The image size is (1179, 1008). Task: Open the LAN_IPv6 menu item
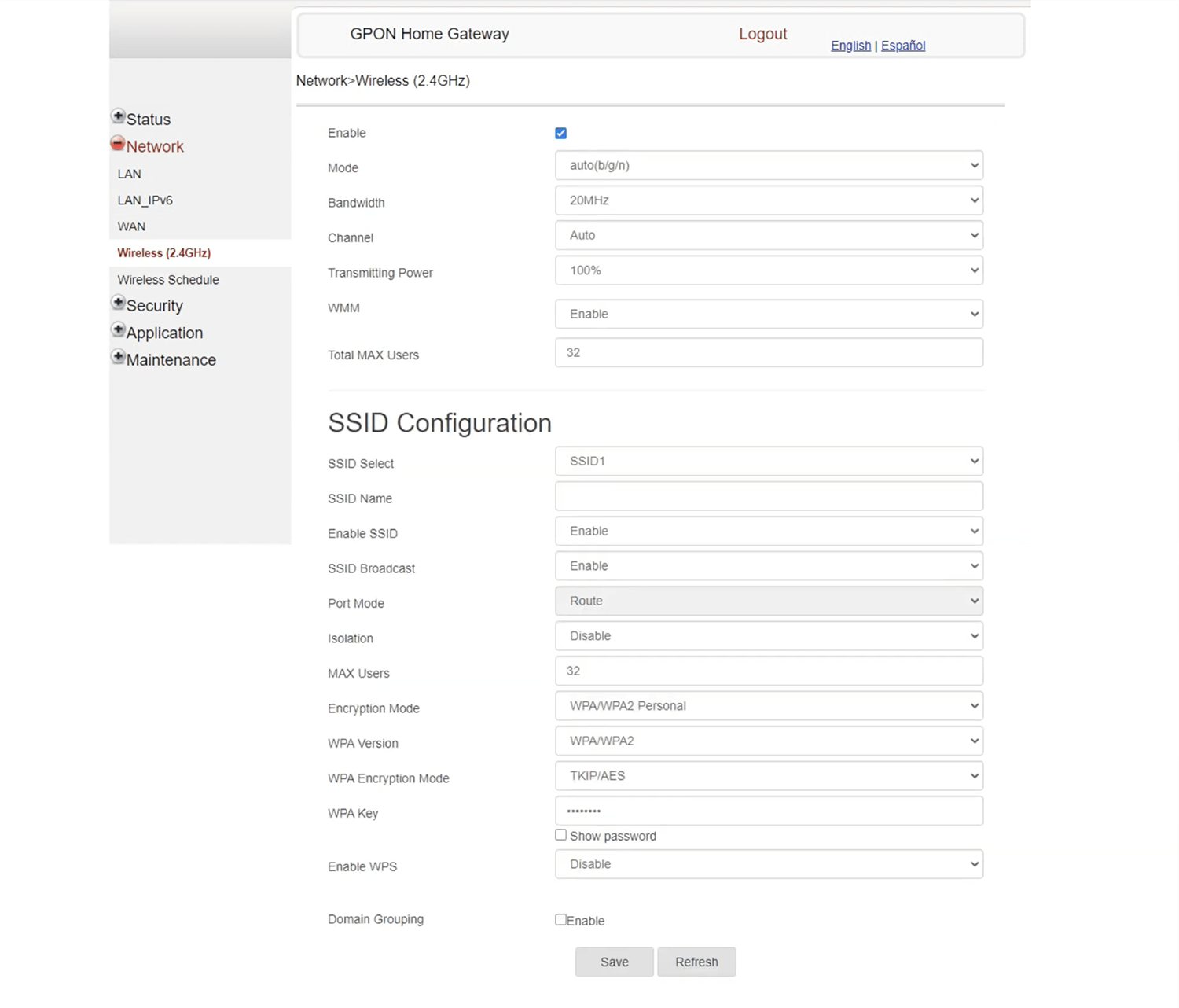point(145,200)
